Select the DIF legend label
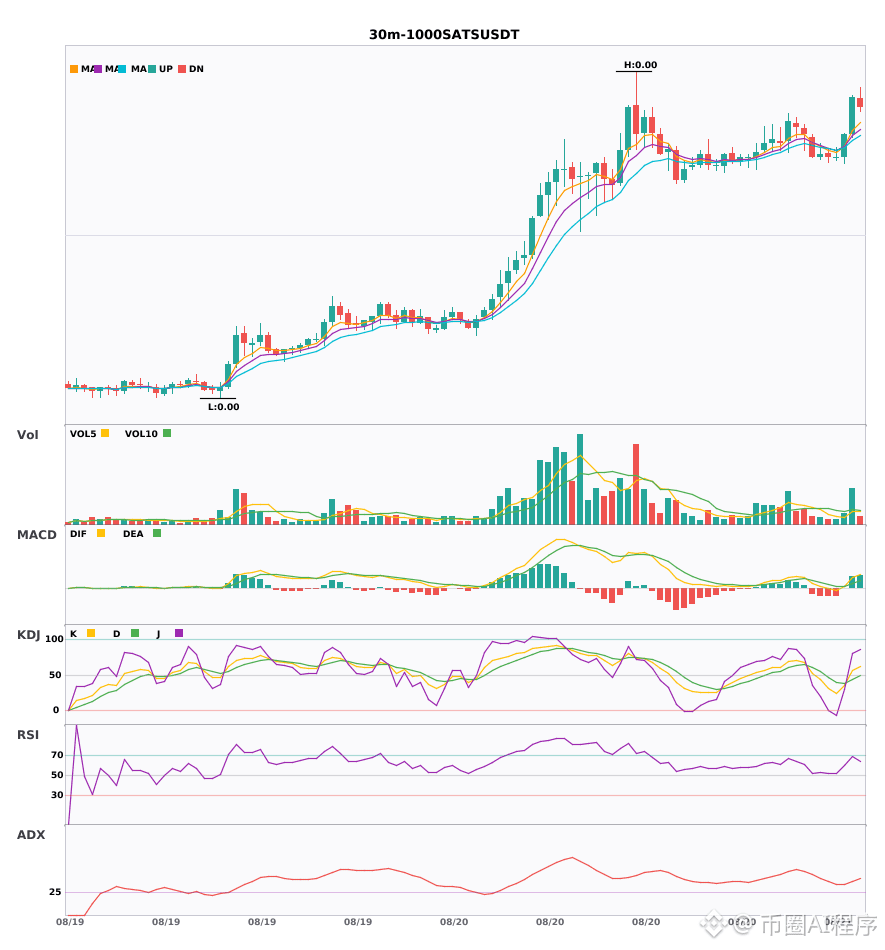This screenshot has height=950, width=885. click(x=78, y=534)
